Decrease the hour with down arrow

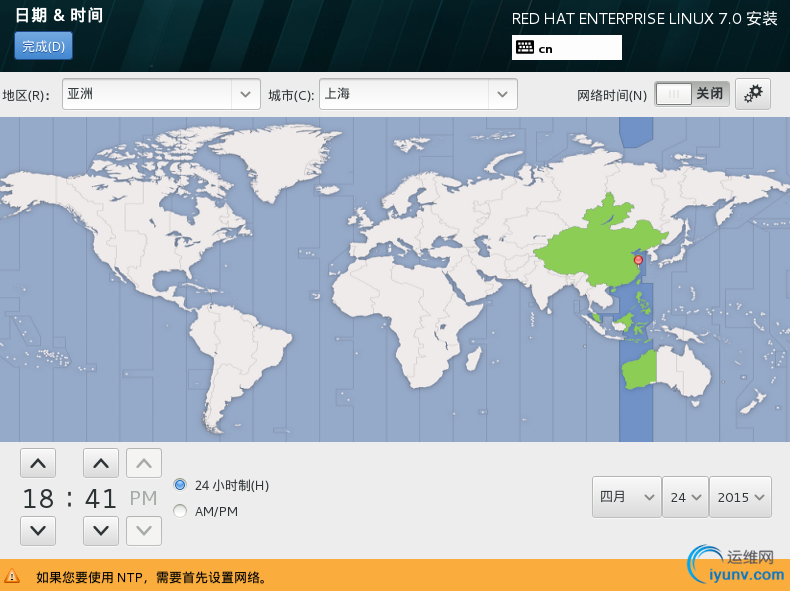[x=38, y=531]
